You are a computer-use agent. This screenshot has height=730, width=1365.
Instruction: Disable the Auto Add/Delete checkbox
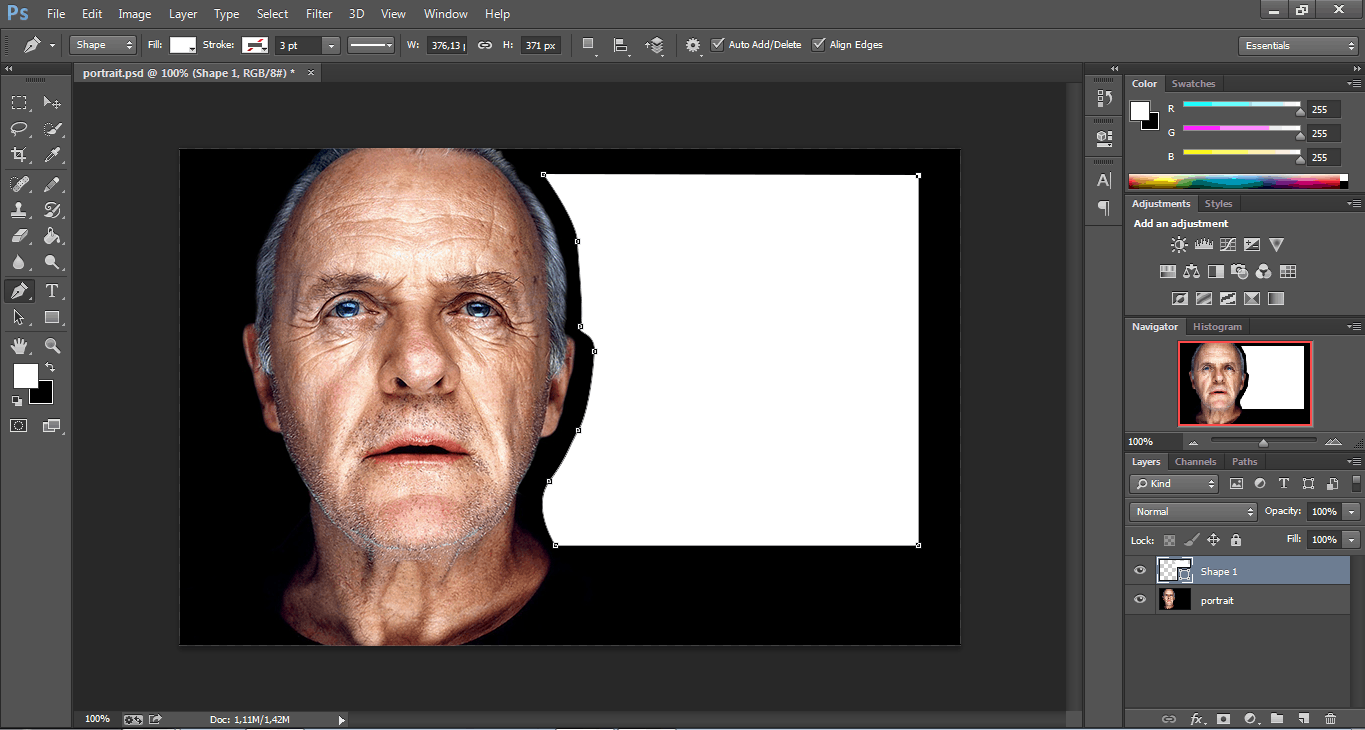point(718,45)
